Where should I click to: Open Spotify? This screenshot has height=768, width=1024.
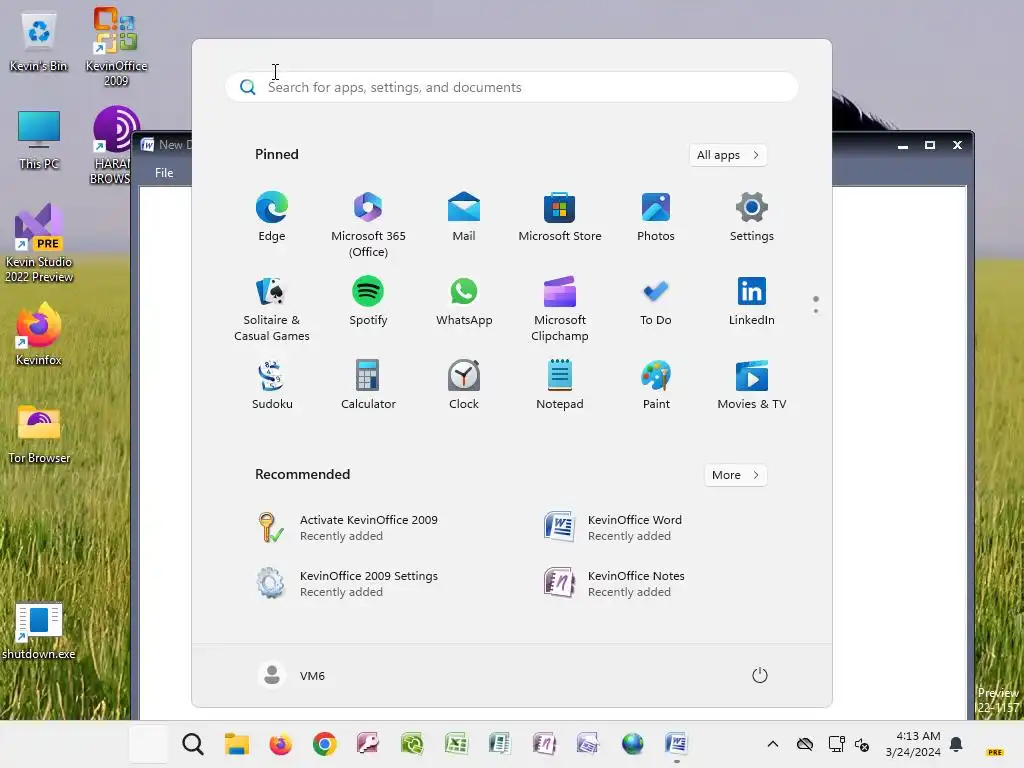click(x=368, y=301)
